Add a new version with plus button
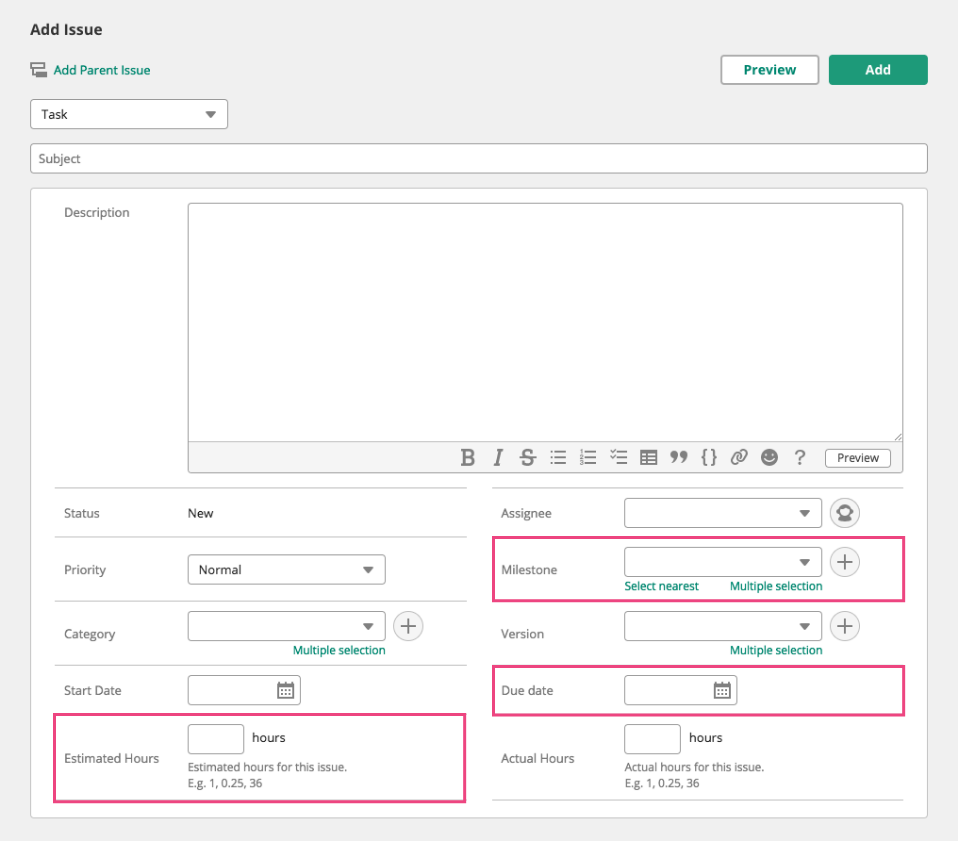Viewport: 959px width, 842px height. [845, 626]
